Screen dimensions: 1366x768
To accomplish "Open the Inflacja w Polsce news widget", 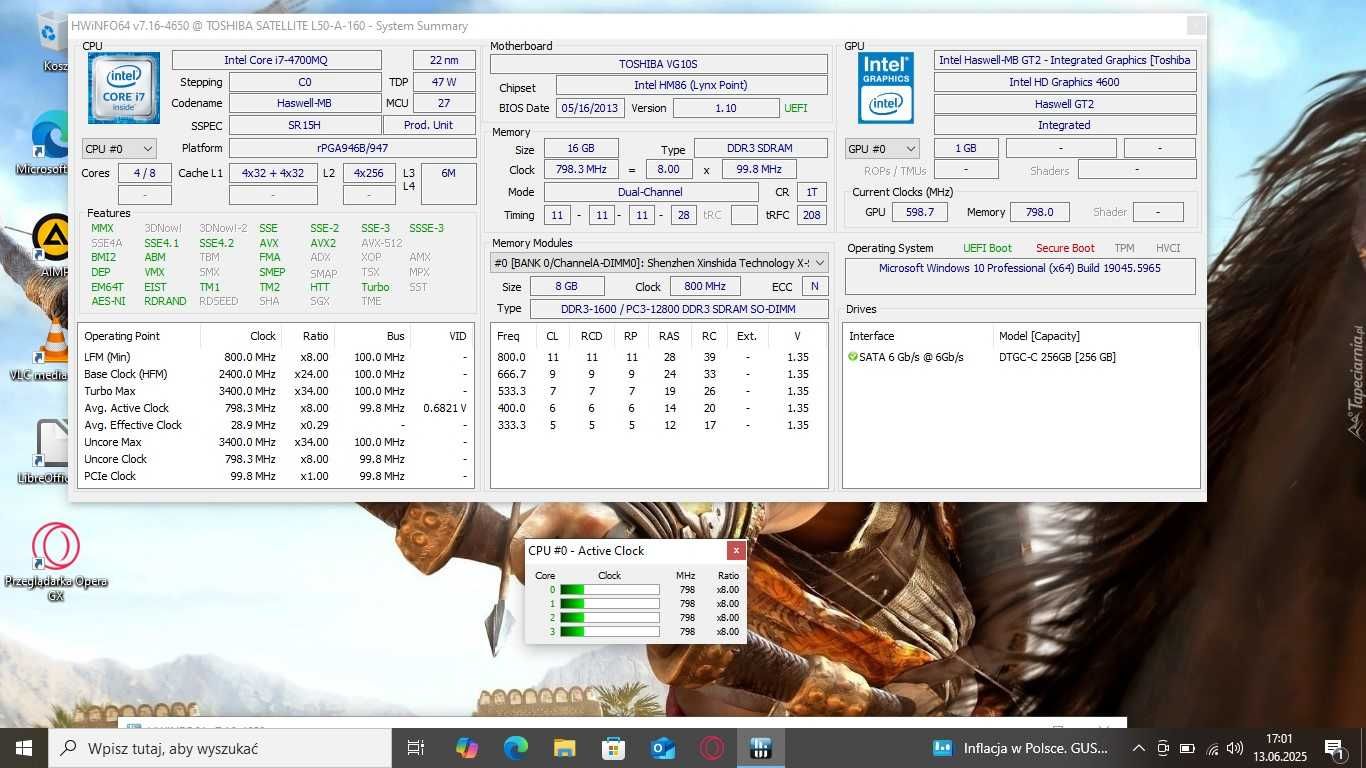I will click(x=1020, y=748).
